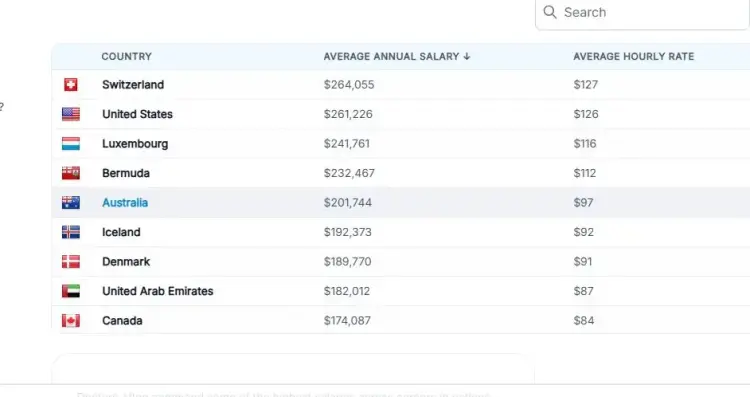The width and height of the screenshot is (750, 397).
Task: Sort table by Country header
Action: (x=126, y=56)
